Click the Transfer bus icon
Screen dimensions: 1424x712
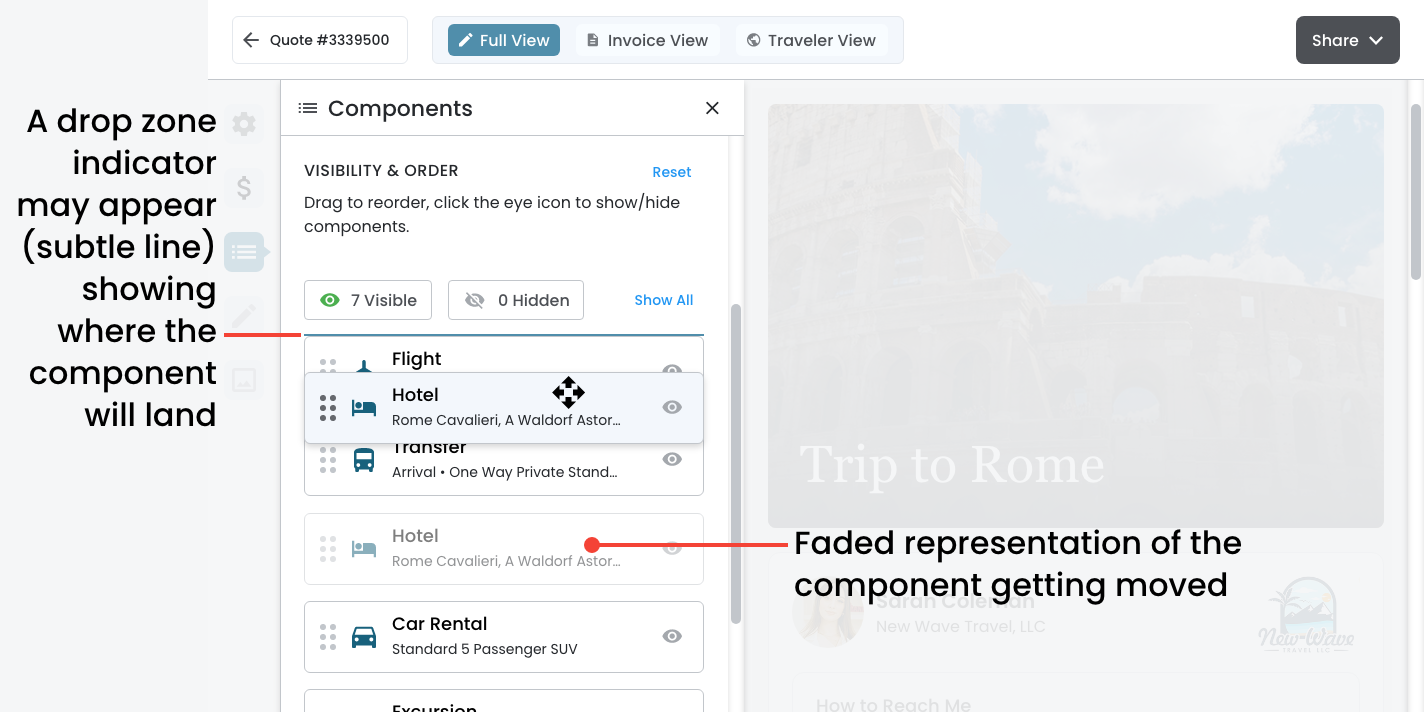(x=364, y=460)
